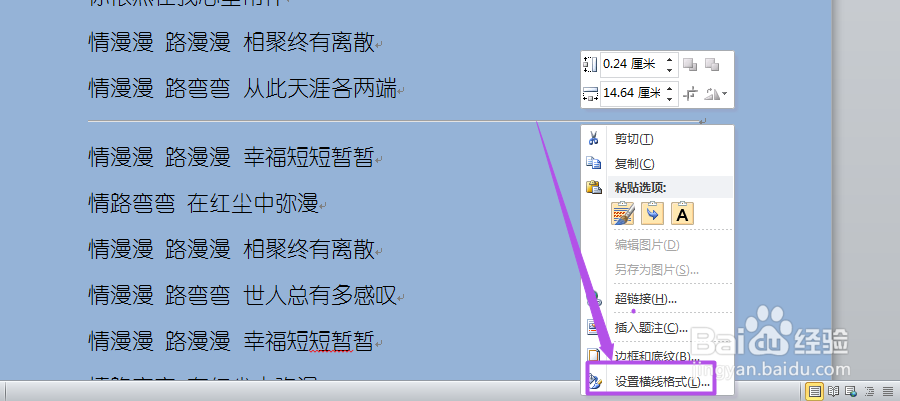
Task: Open 边框和底纹(B)... from context menu
Action: [x=658, y=356]
